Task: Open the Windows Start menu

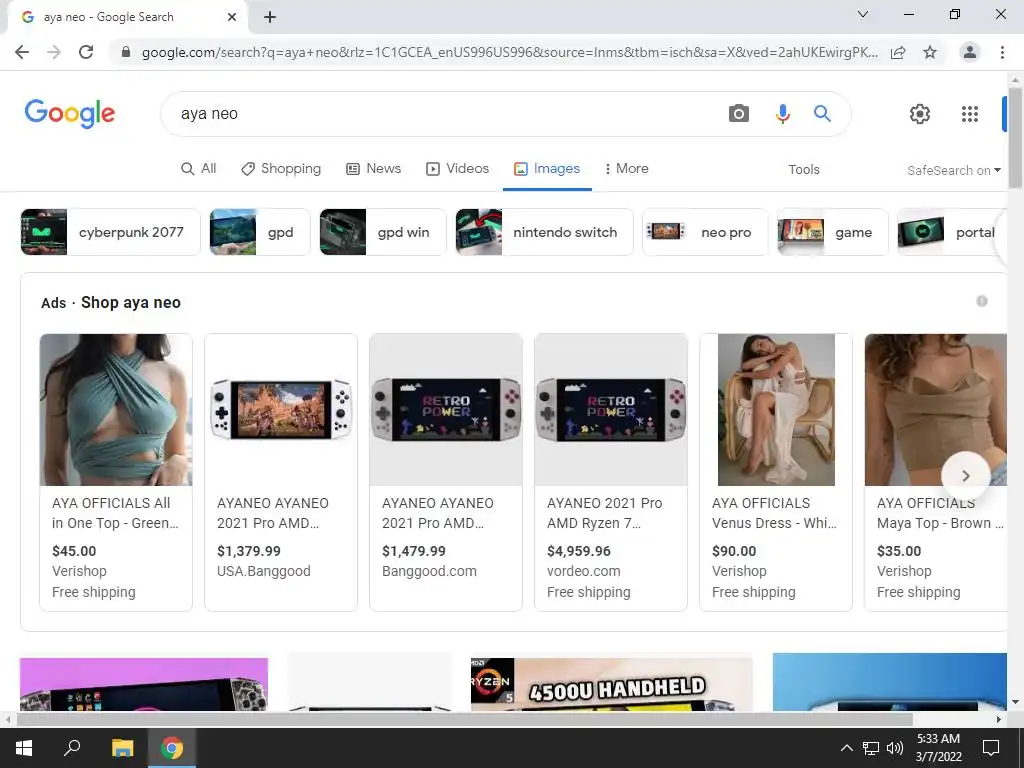Action: pyautogui.click(x=24, y=748)
